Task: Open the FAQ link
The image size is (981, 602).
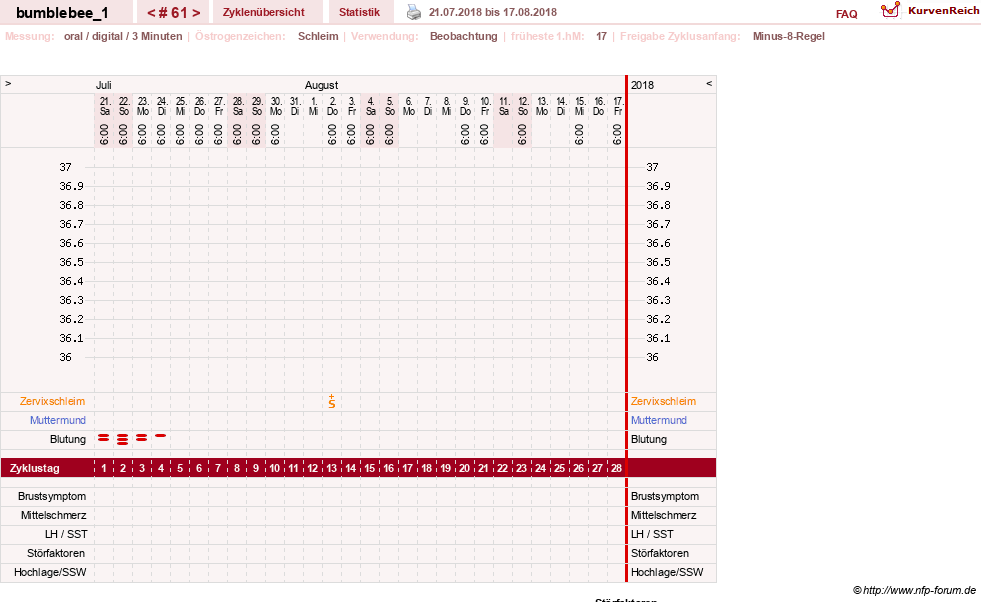Action: click(x=846, y=14)
